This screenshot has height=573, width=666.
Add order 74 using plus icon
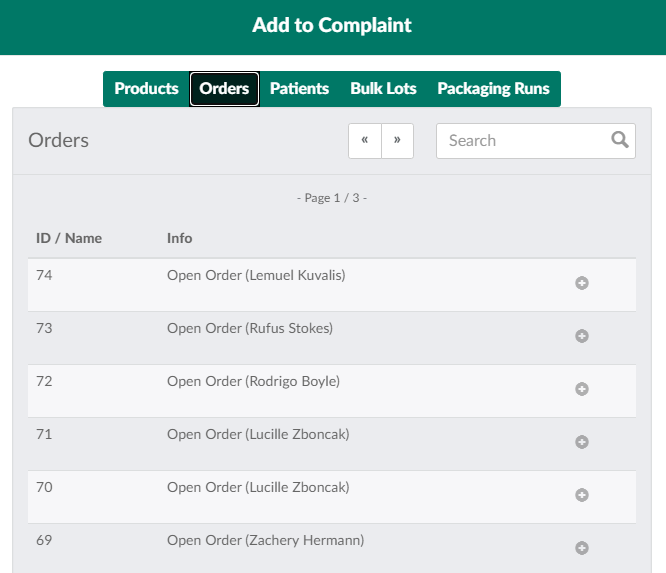pos(582,283)
